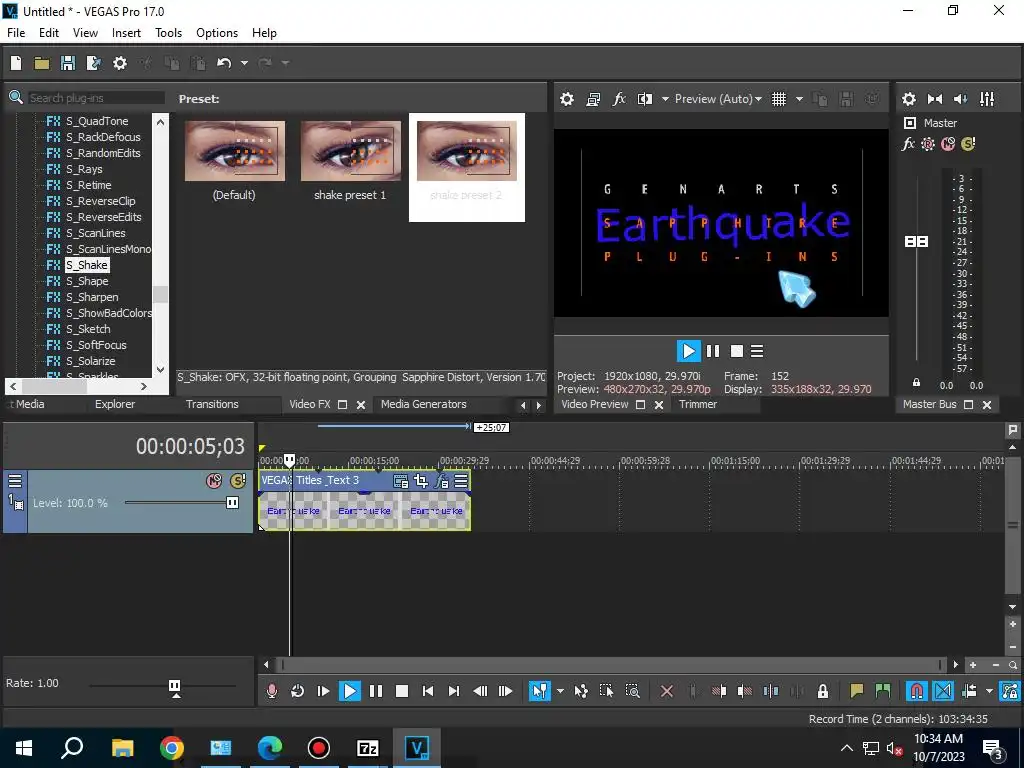Toggle Enable Snapping magnet icon
The width and height of the screenshot is (1024, 768).
[x=917, y=691]
